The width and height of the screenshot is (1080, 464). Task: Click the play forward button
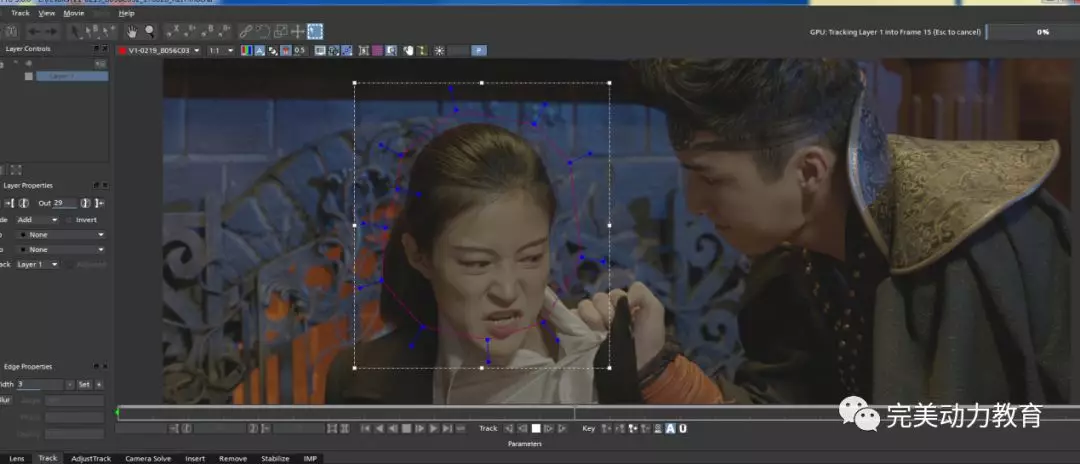pos(434,428)
